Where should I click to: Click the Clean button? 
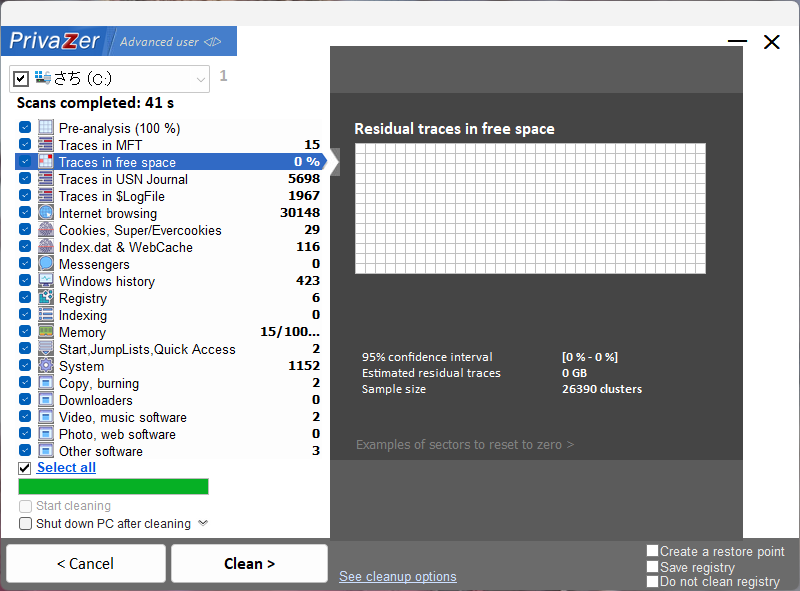click(249, 563)
